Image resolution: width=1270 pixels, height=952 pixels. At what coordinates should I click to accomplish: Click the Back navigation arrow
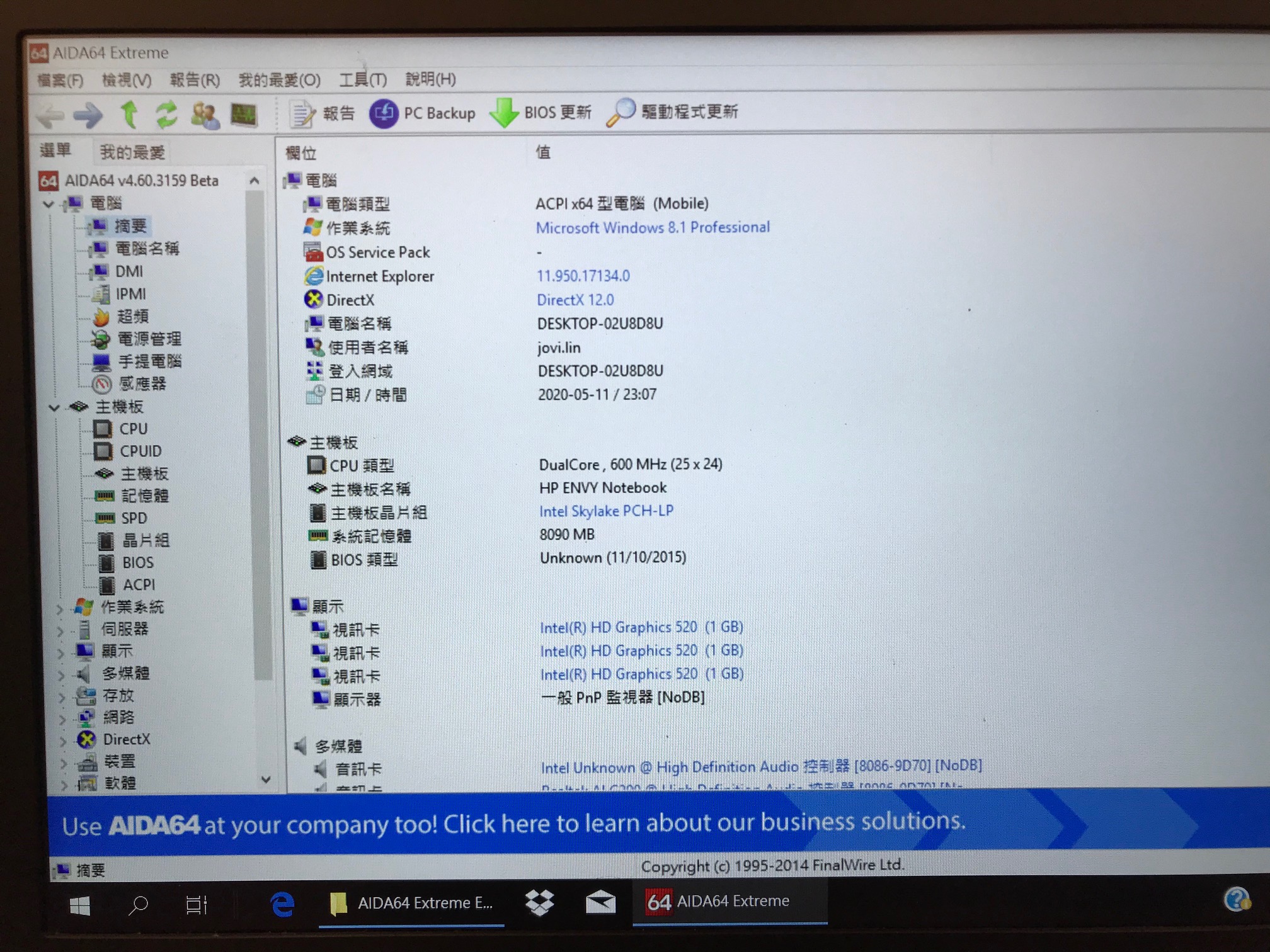(50, 116)
